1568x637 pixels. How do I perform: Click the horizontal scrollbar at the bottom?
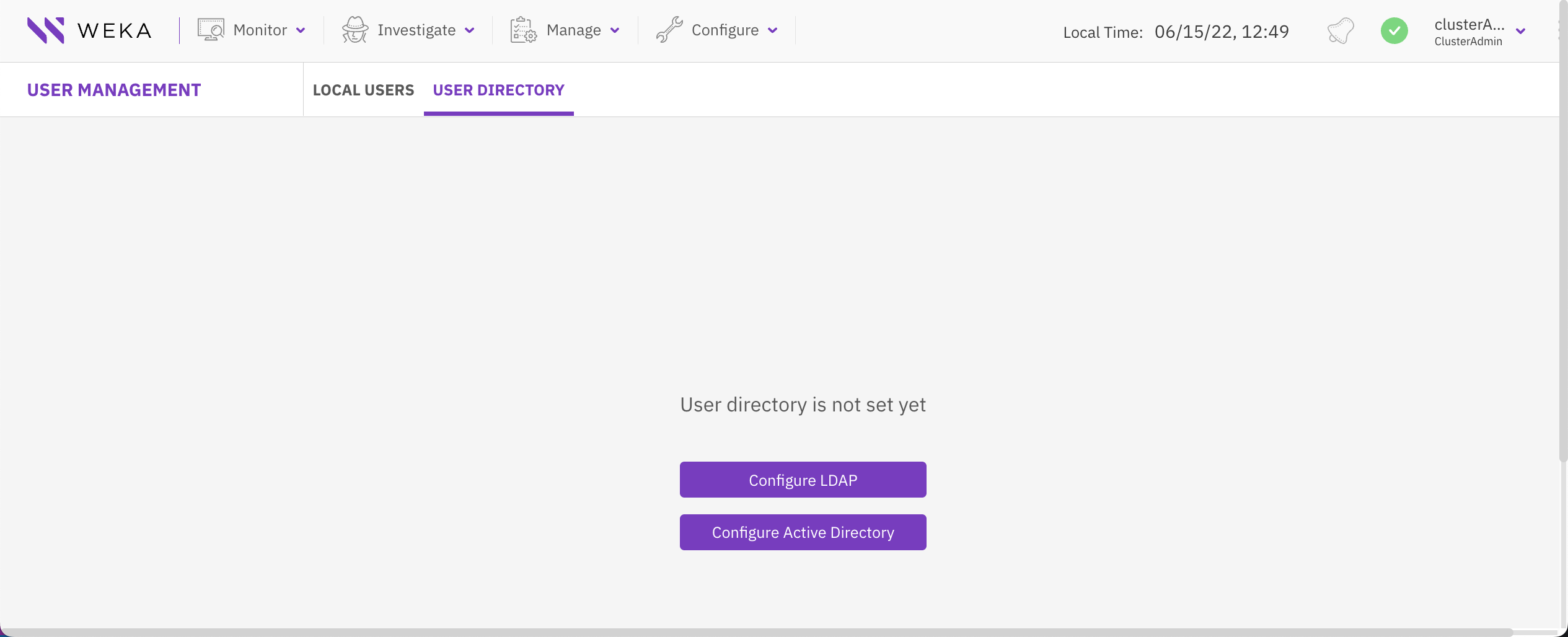point(784,632)
